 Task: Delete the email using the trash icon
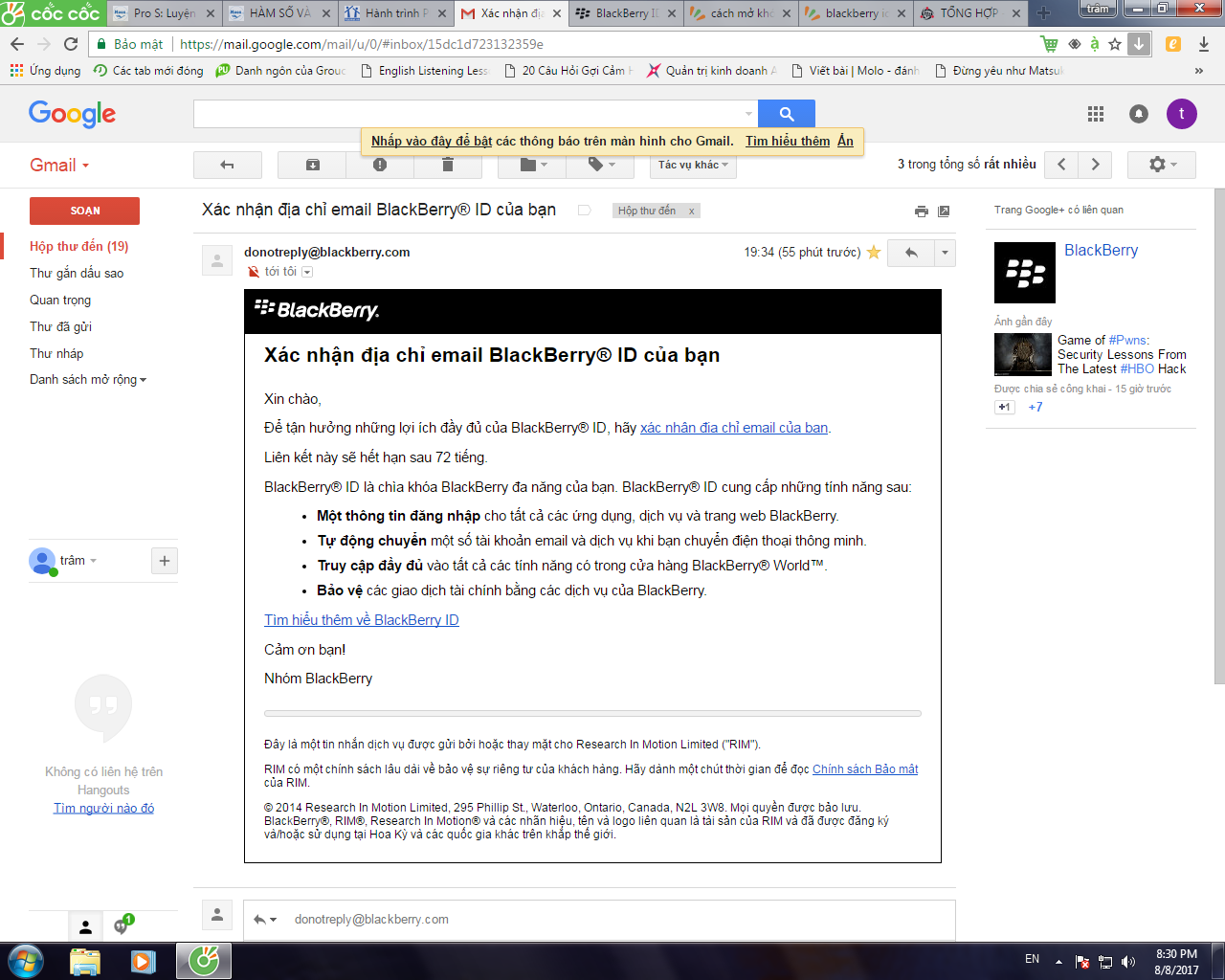pyautogui.click(x=447, y=165)
